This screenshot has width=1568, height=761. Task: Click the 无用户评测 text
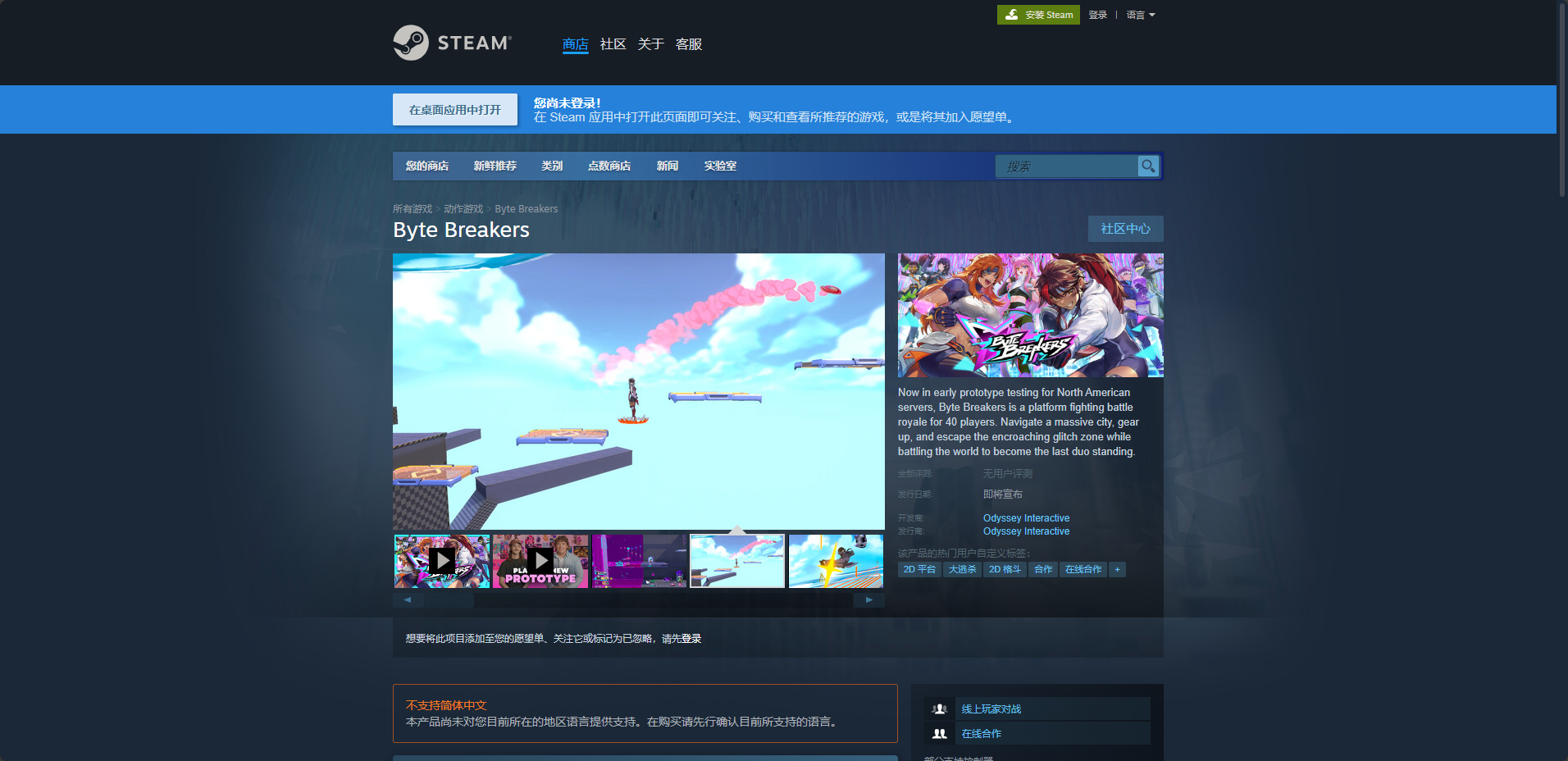click(x=1008, y=474)
